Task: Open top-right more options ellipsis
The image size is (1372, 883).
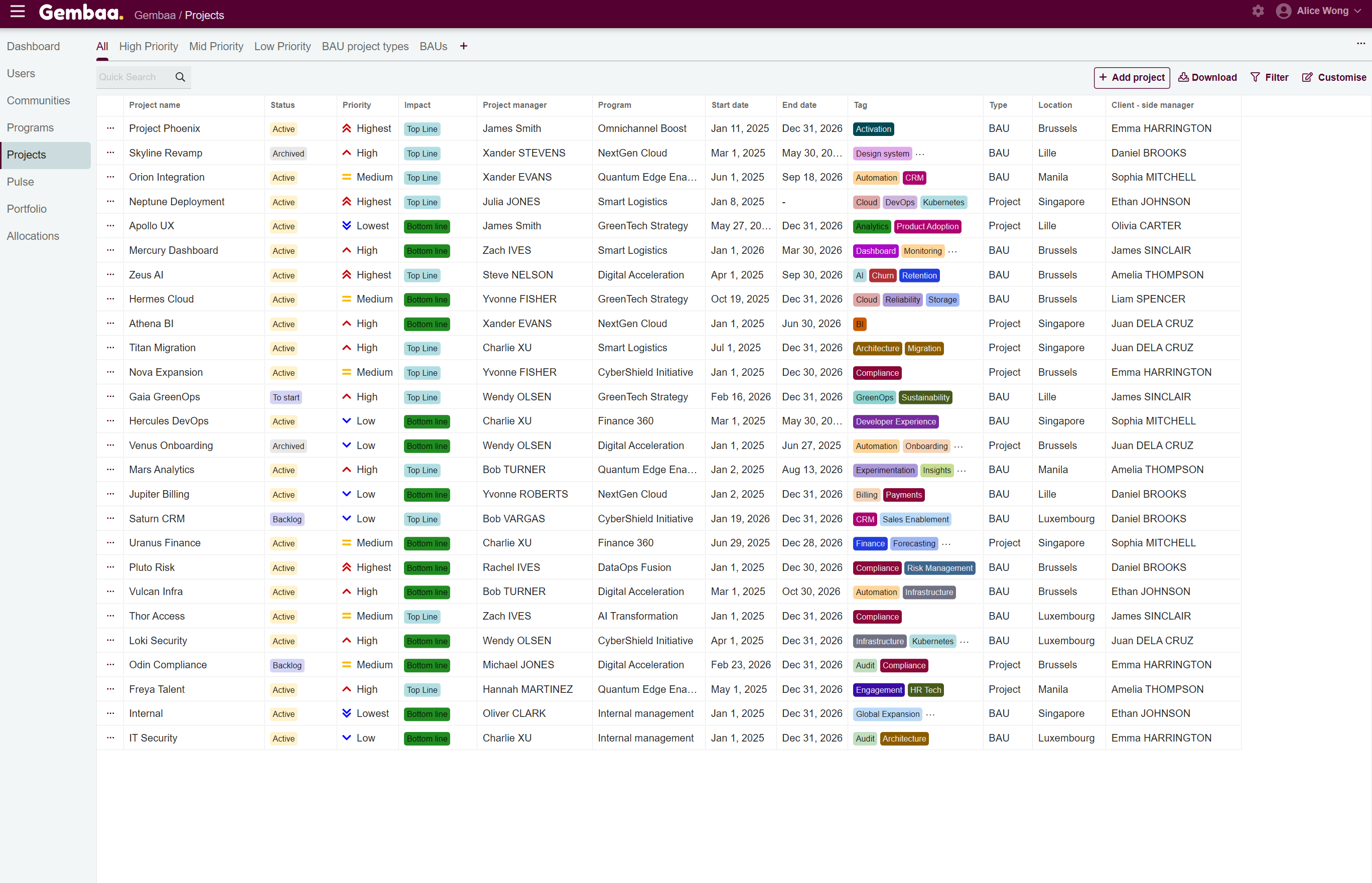Action: pyautogui.click(x=1360, y=44)
